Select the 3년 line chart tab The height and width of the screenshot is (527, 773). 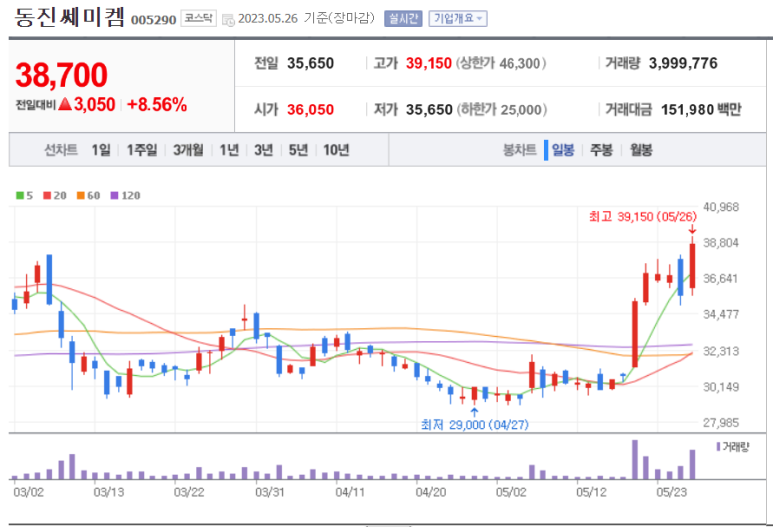(263, 150)
